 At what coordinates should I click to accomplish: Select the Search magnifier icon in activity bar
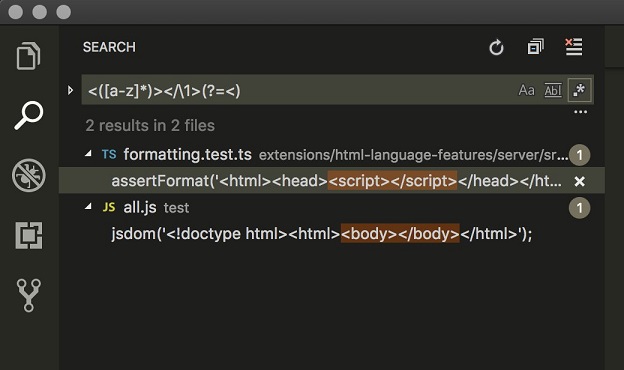coord(29,115)
